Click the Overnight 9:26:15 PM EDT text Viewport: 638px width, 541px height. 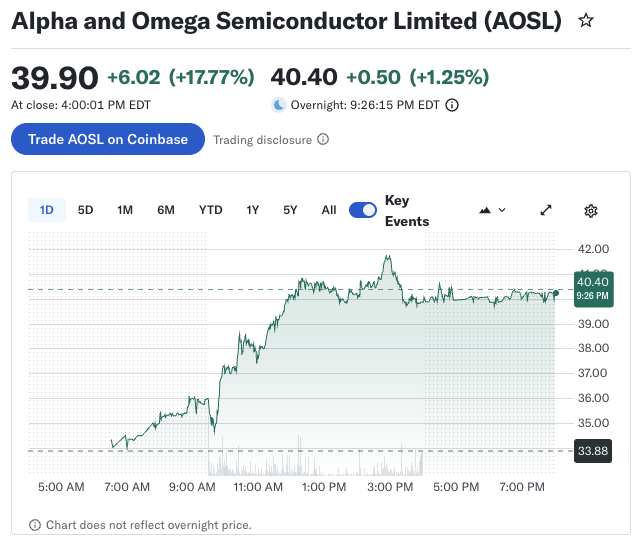coord(365,105)
